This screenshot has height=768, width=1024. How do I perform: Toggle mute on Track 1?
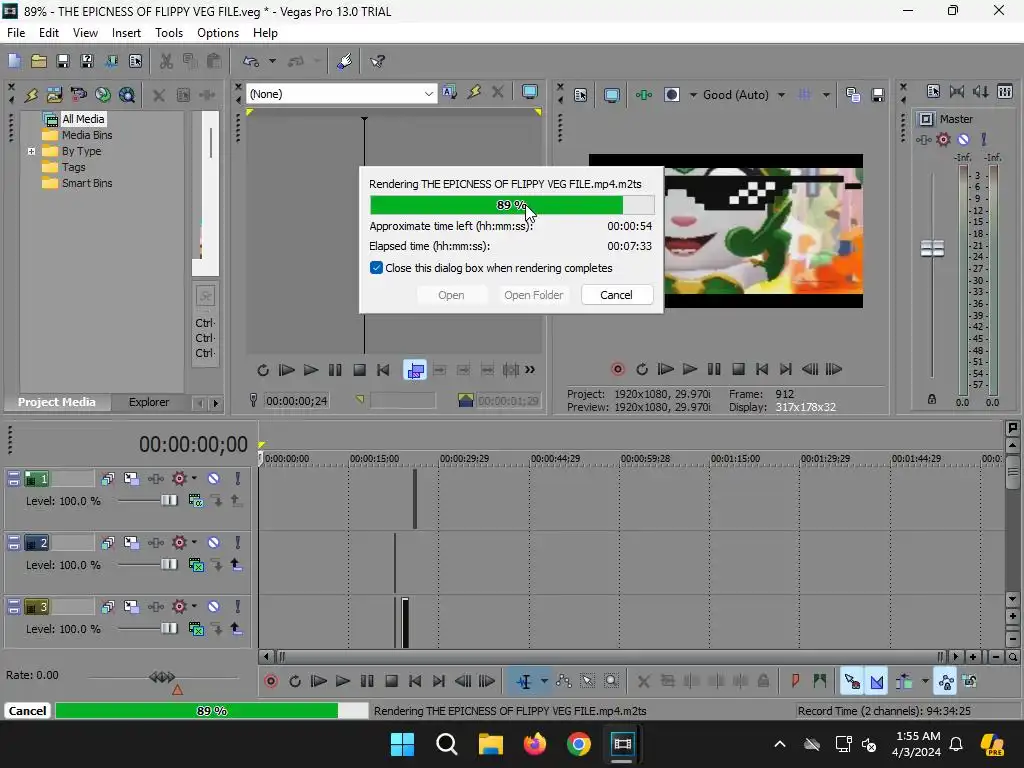[x=213, y=479]
